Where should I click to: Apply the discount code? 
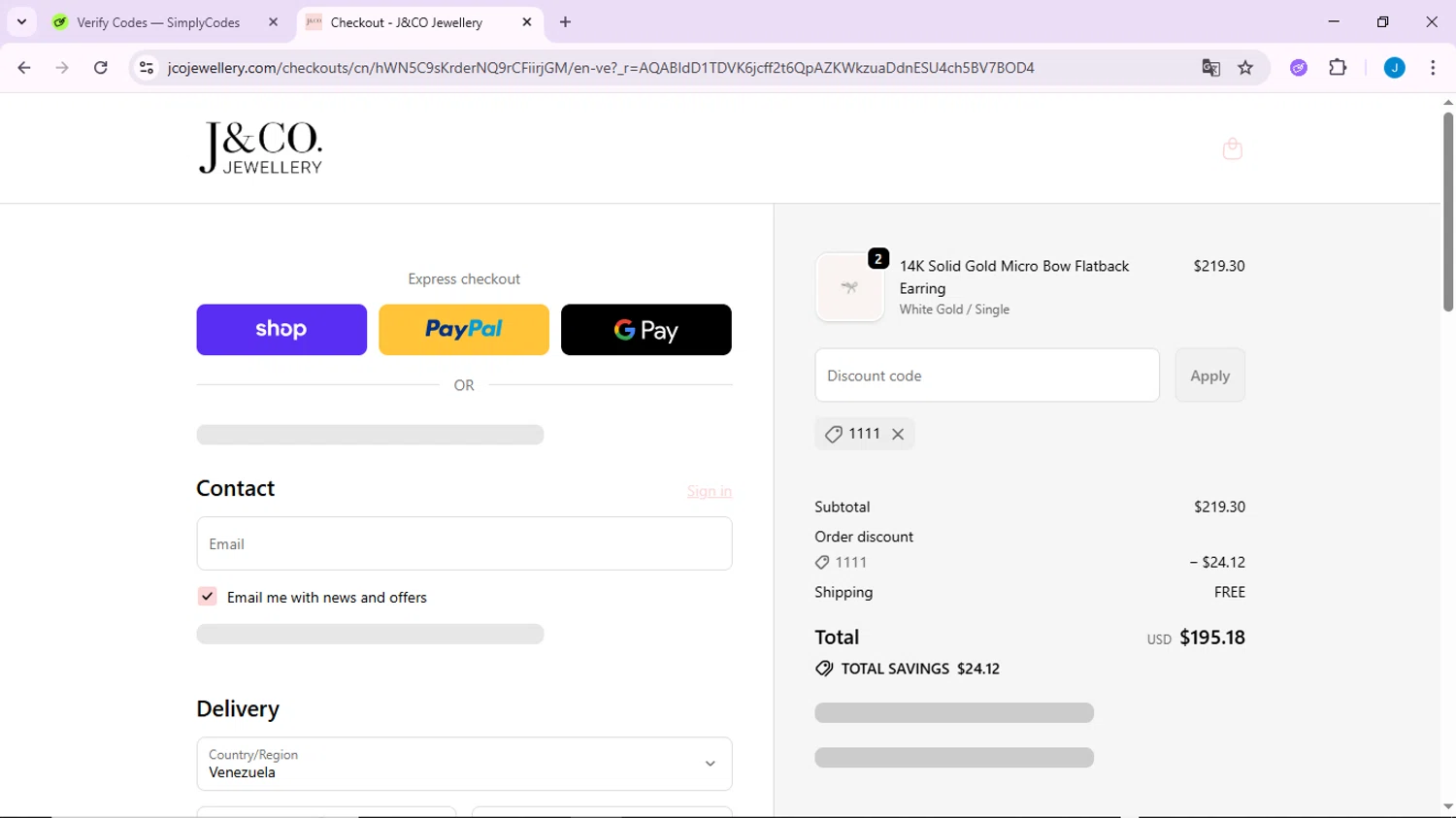(x=1209, y=376)
